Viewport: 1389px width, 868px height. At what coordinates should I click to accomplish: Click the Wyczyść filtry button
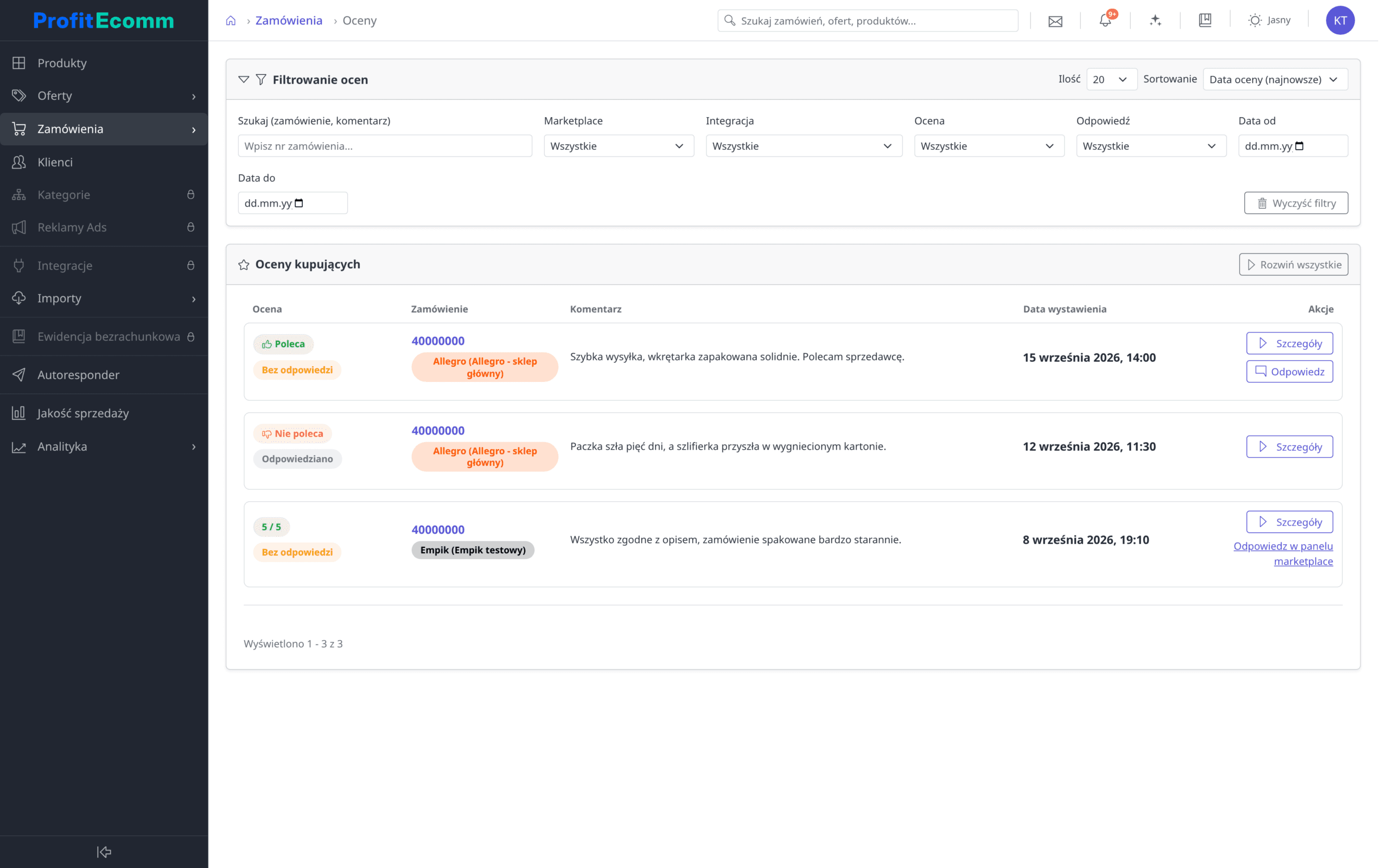point(1296,203)
